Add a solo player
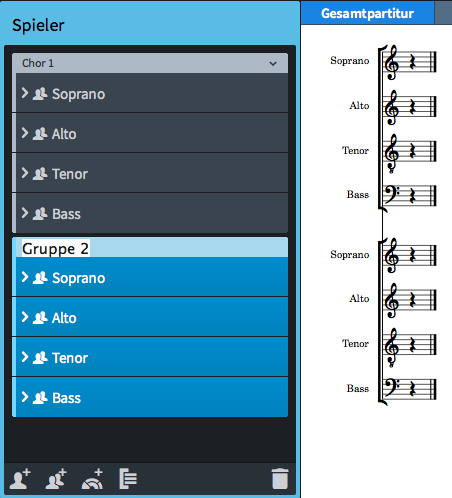452x498 pixels. [x=20, y=479]
